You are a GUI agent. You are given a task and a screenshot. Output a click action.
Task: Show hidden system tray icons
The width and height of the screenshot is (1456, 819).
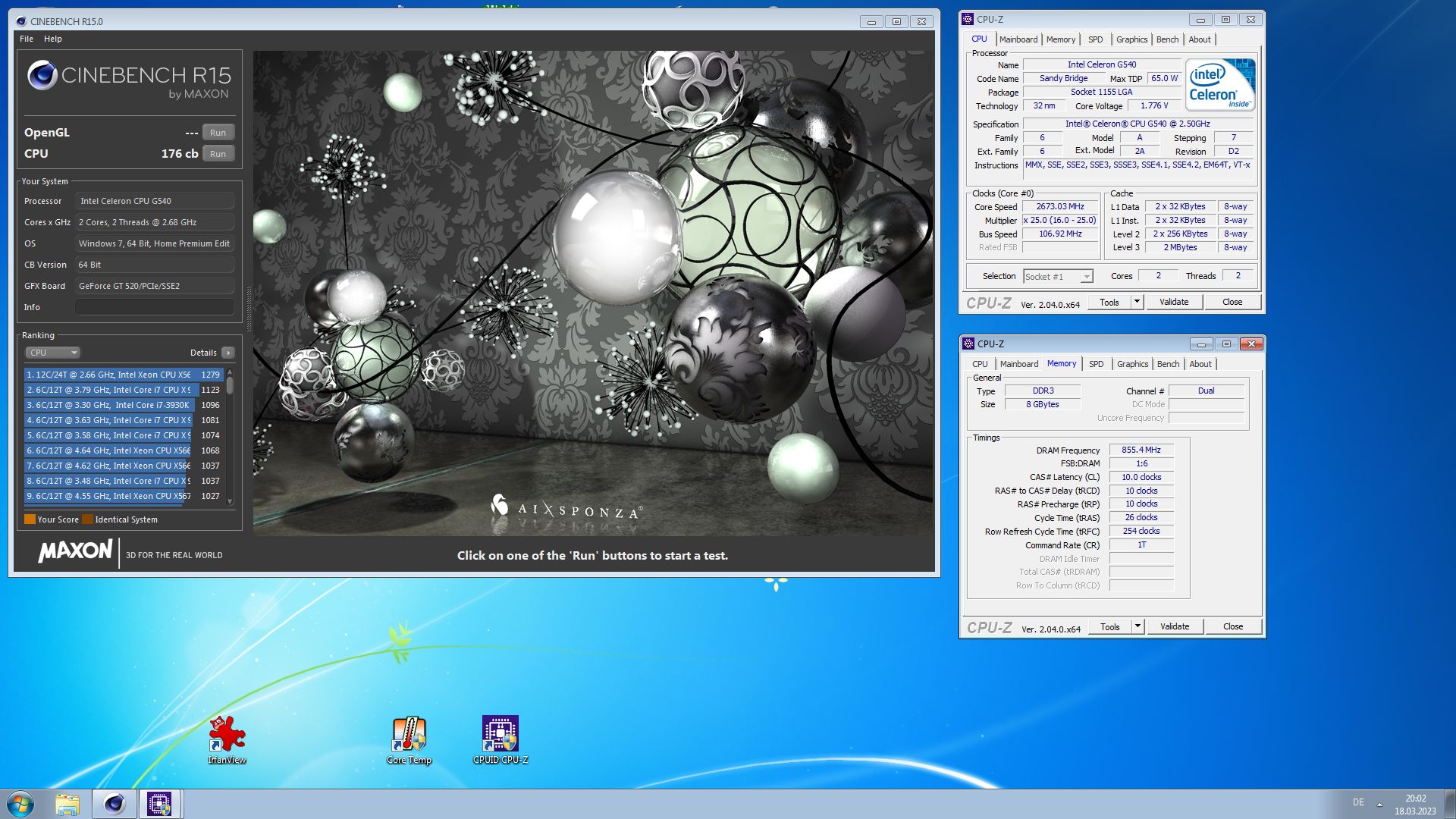(1379, 804)
